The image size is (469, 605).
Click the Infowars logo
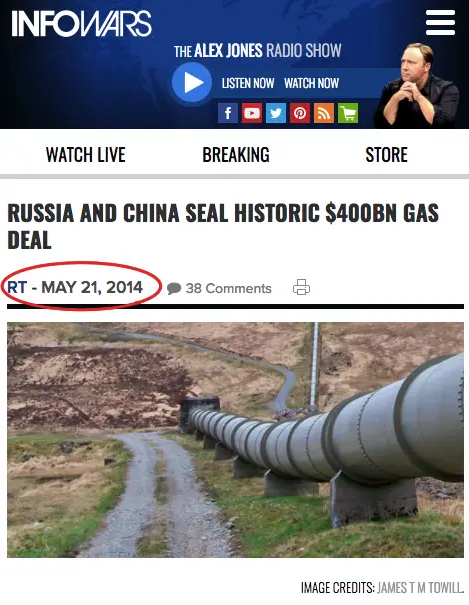click(81, 24)
